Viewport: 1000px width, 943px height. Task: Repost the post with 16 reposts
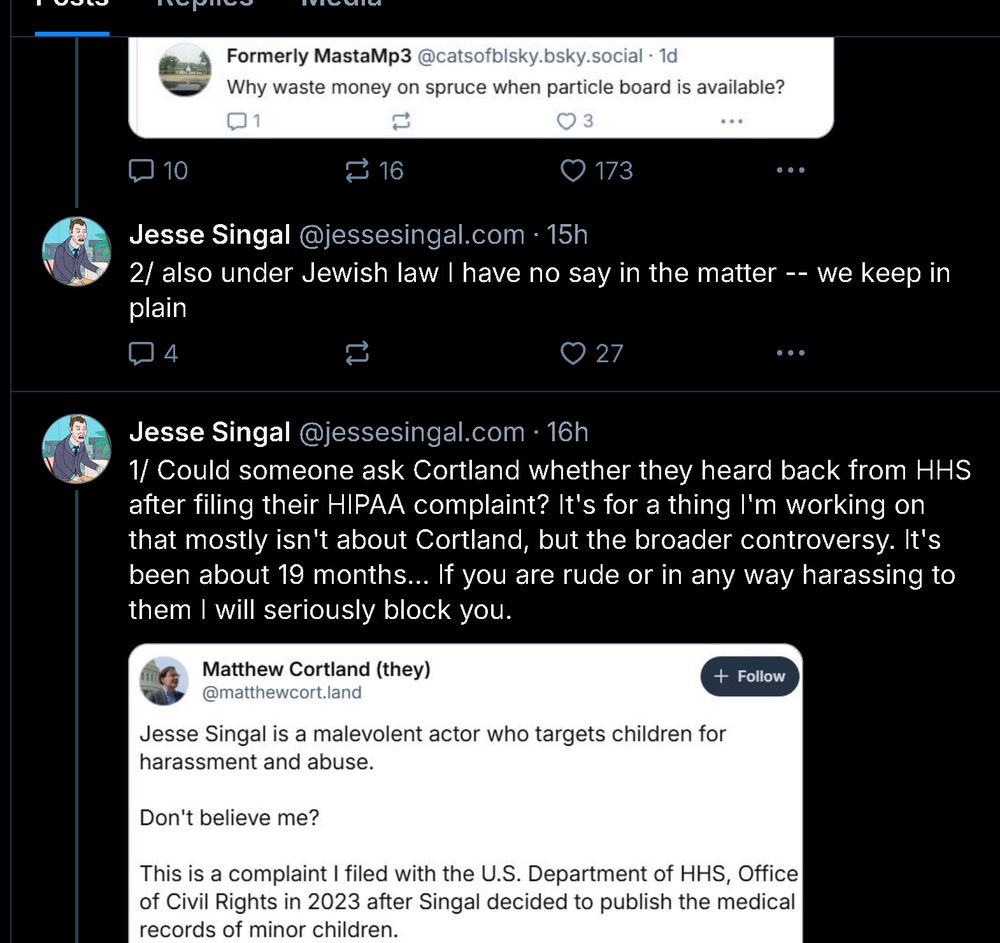click(x=357, y=171)
